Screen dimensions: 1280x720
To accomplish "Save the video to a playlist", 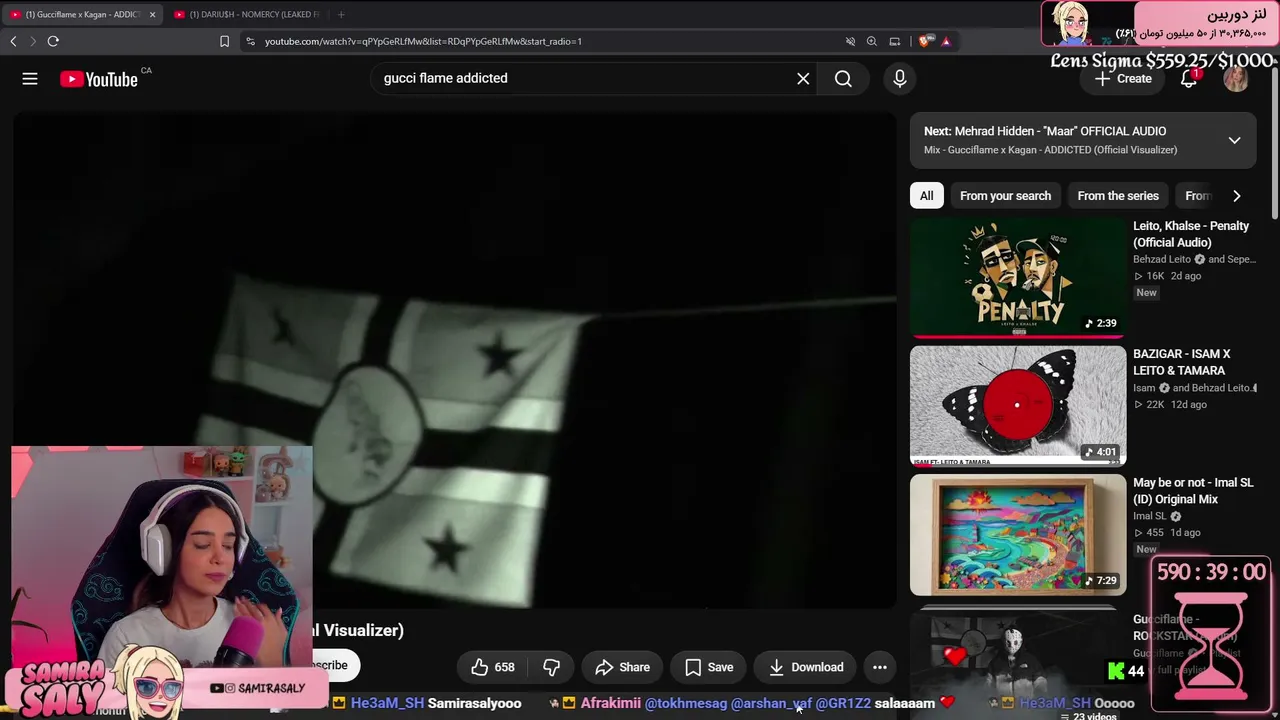I will (709, 667).
